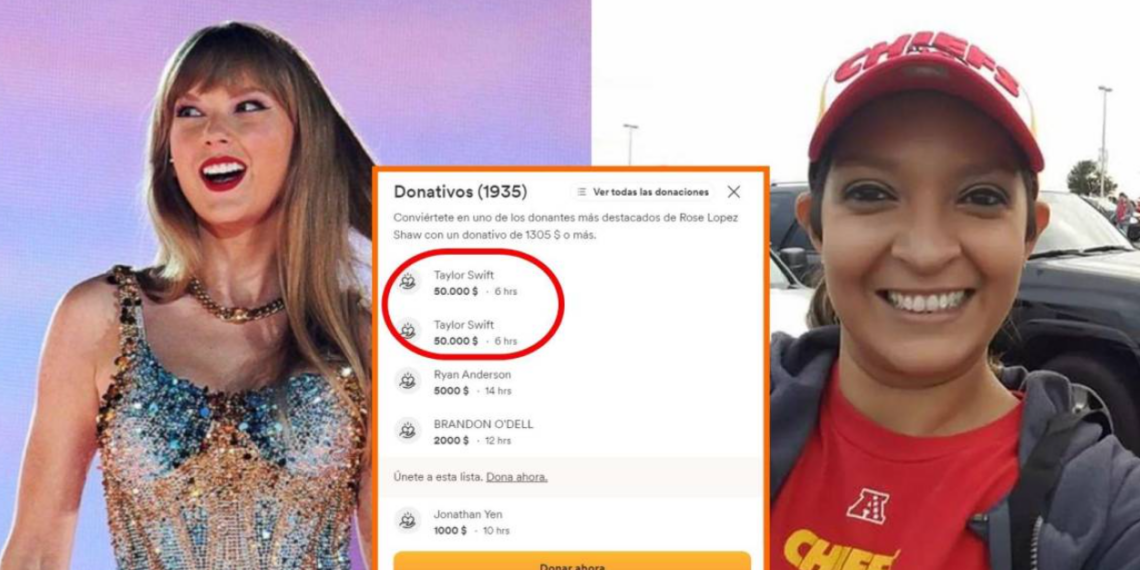Click the donor icon of first Taylor Swift entry

click(408, 282)
